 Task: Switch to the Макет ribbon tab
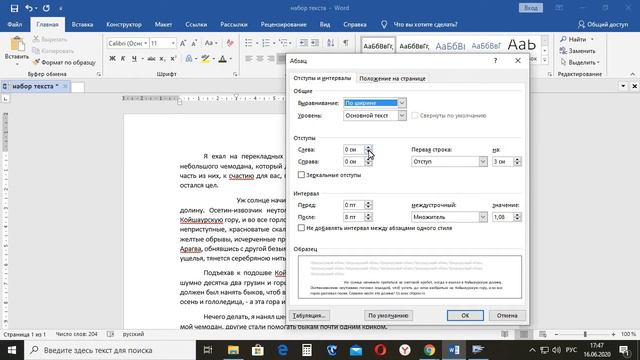coord(163,24)
